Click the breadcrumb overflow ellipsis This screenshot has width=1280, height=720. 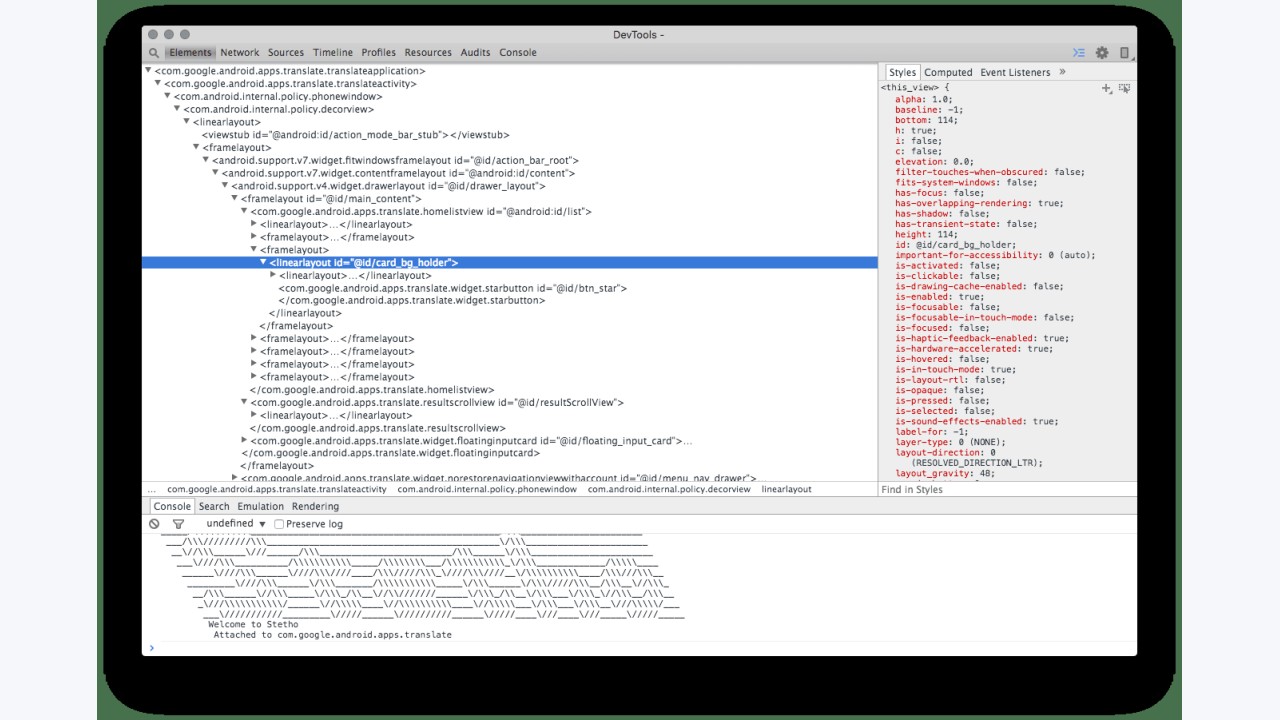[x=152, y=490]
